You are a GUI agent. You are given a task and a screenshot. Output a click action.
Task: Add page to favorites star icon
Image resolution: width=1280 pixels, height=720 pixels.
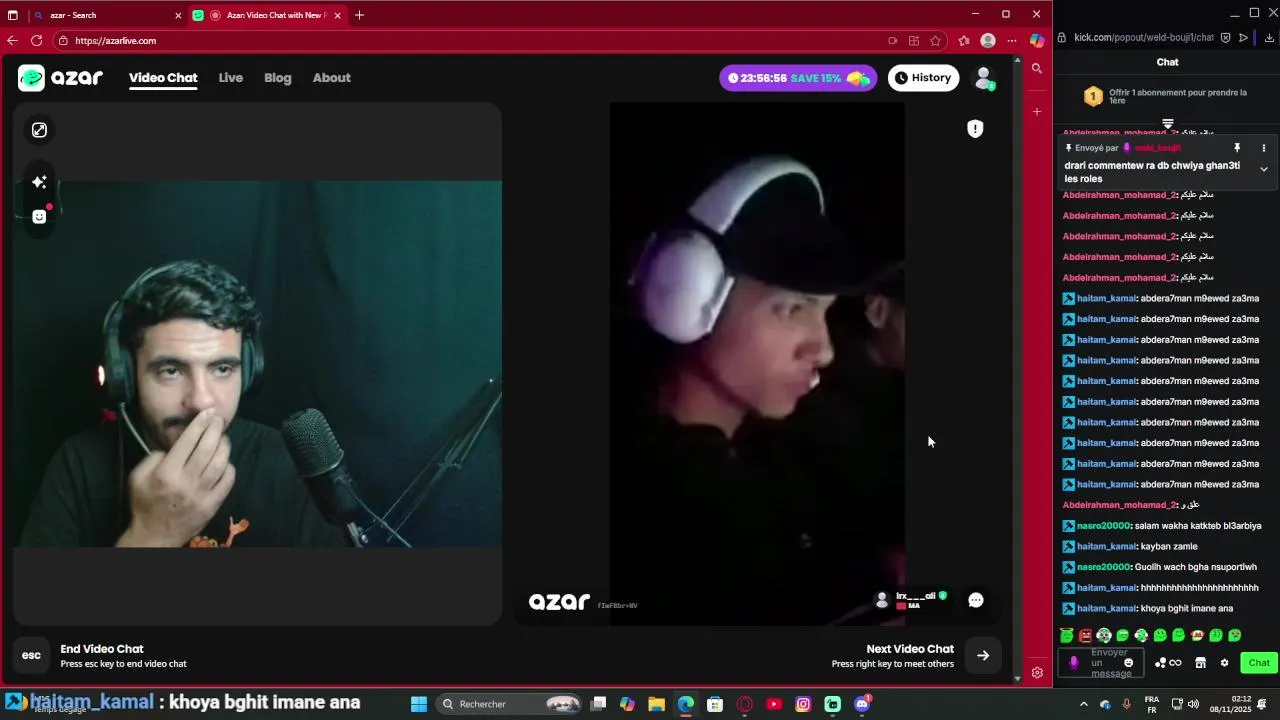[935, 41]
